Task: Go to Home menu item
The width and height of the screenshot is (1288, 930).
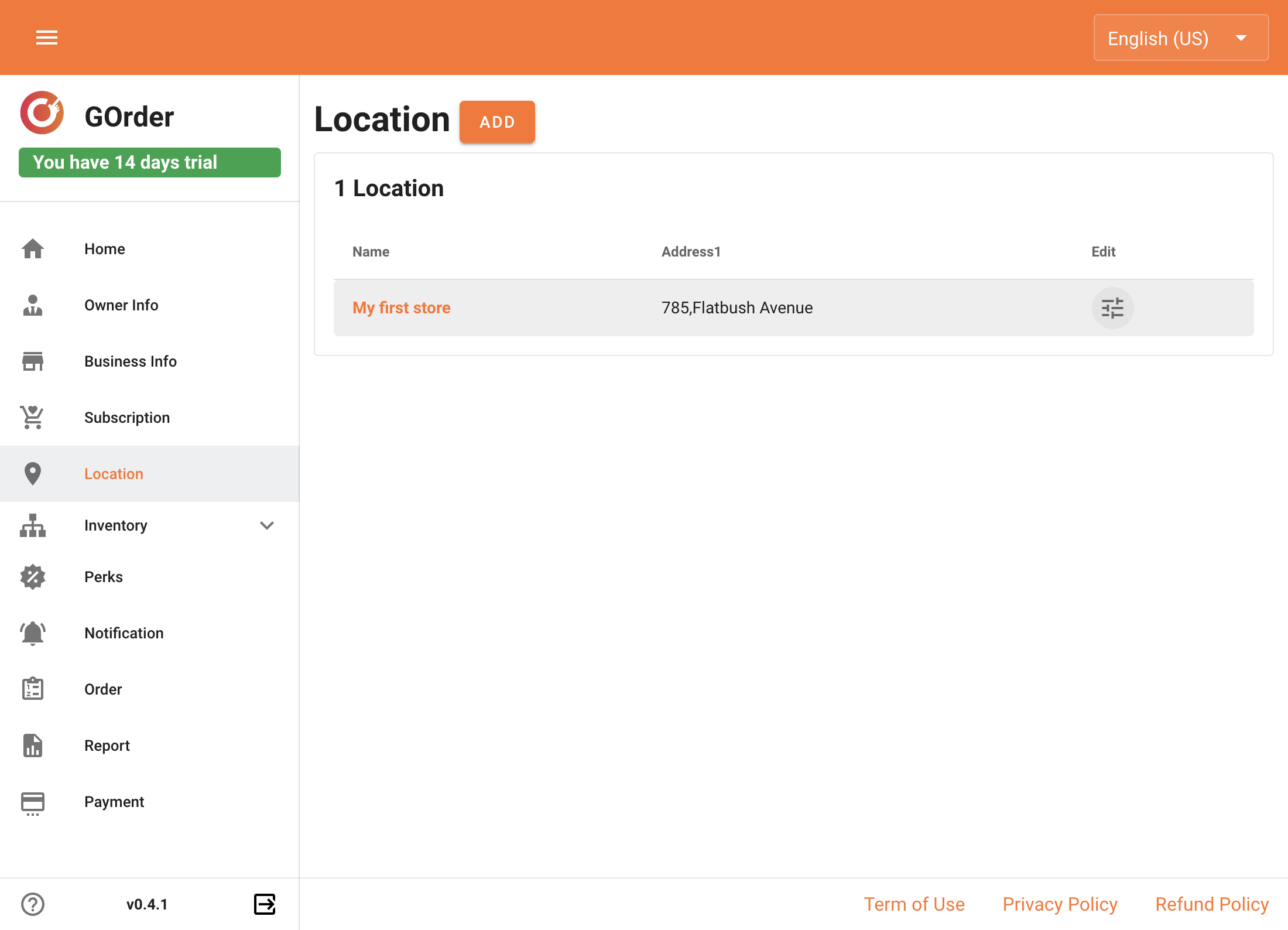Action: [150, 249]
